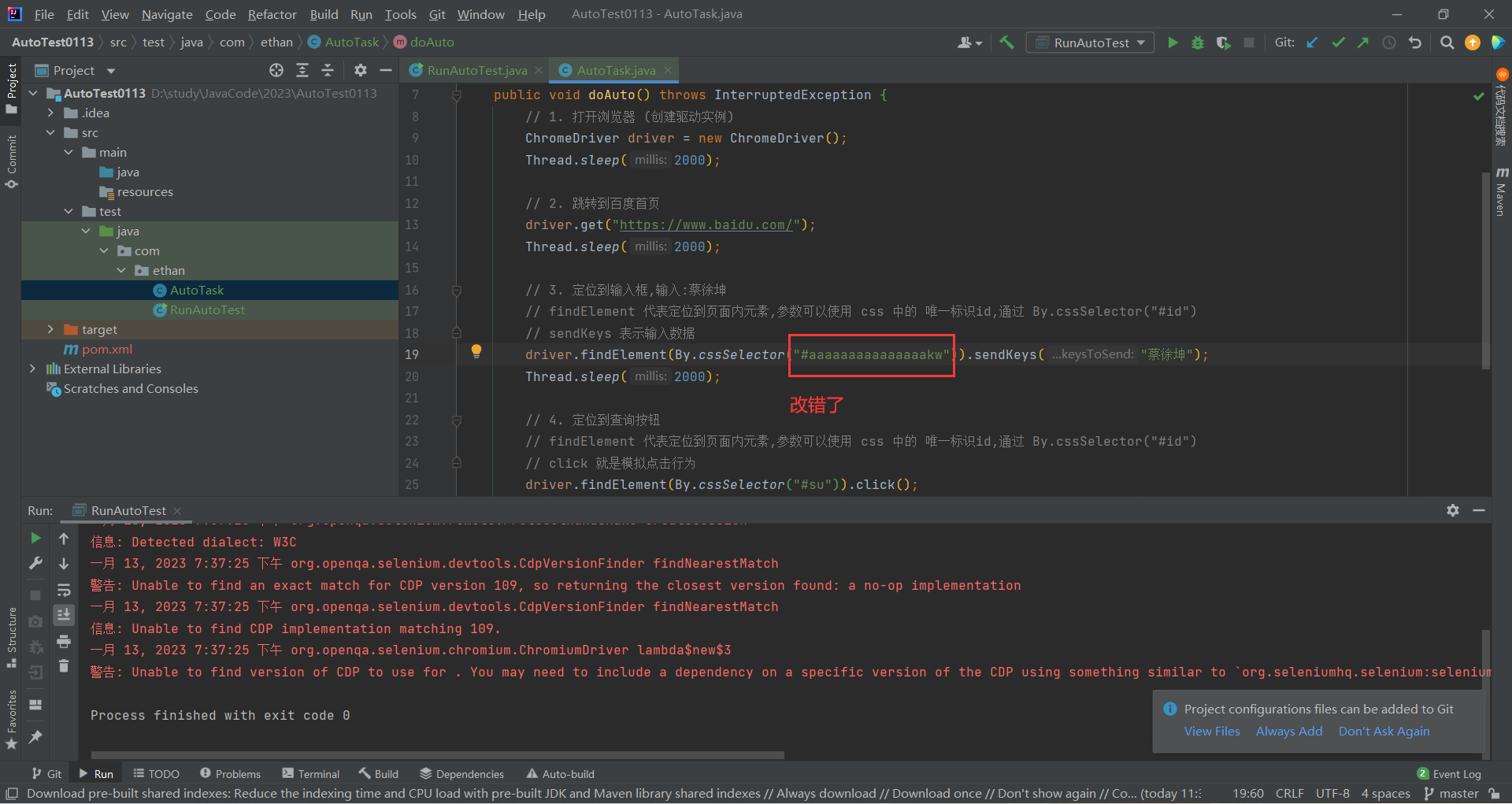The image size is (1512, 804).
Task: Click the wrench icon in Run panel
Action: [35, 563]
